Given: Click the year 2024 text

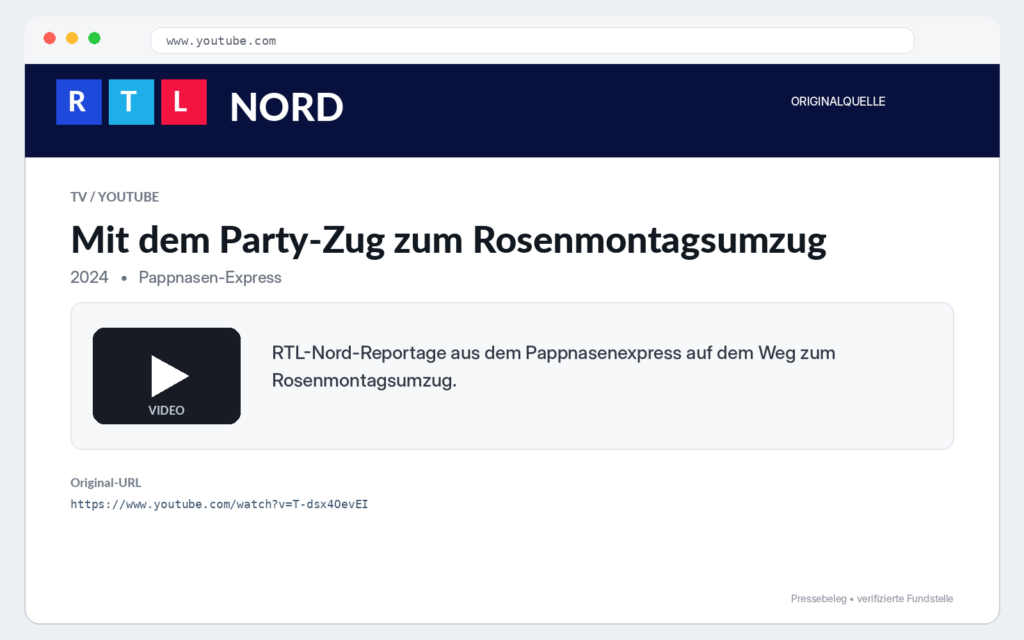Looking at the screenshot, I should [x=89, y=278].
